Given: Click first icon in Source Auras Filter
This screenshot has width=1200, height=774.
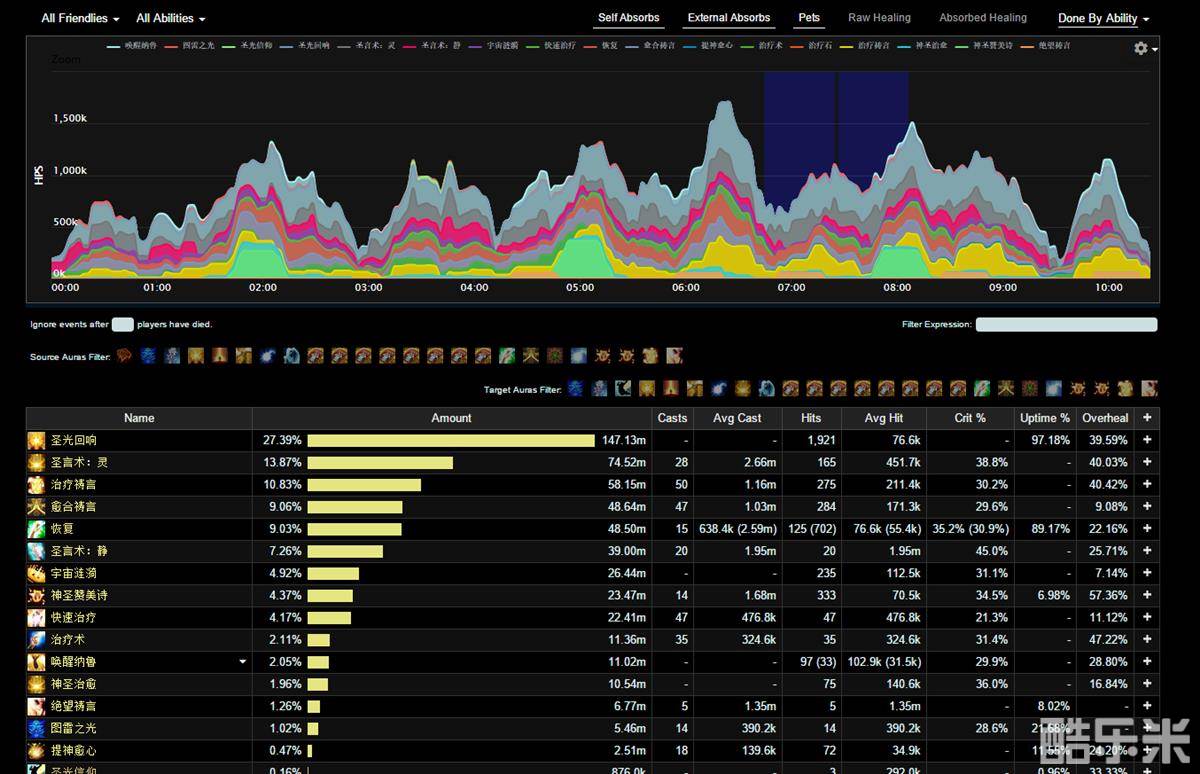Looking at the screenshot, I should [x=125, y=356].
